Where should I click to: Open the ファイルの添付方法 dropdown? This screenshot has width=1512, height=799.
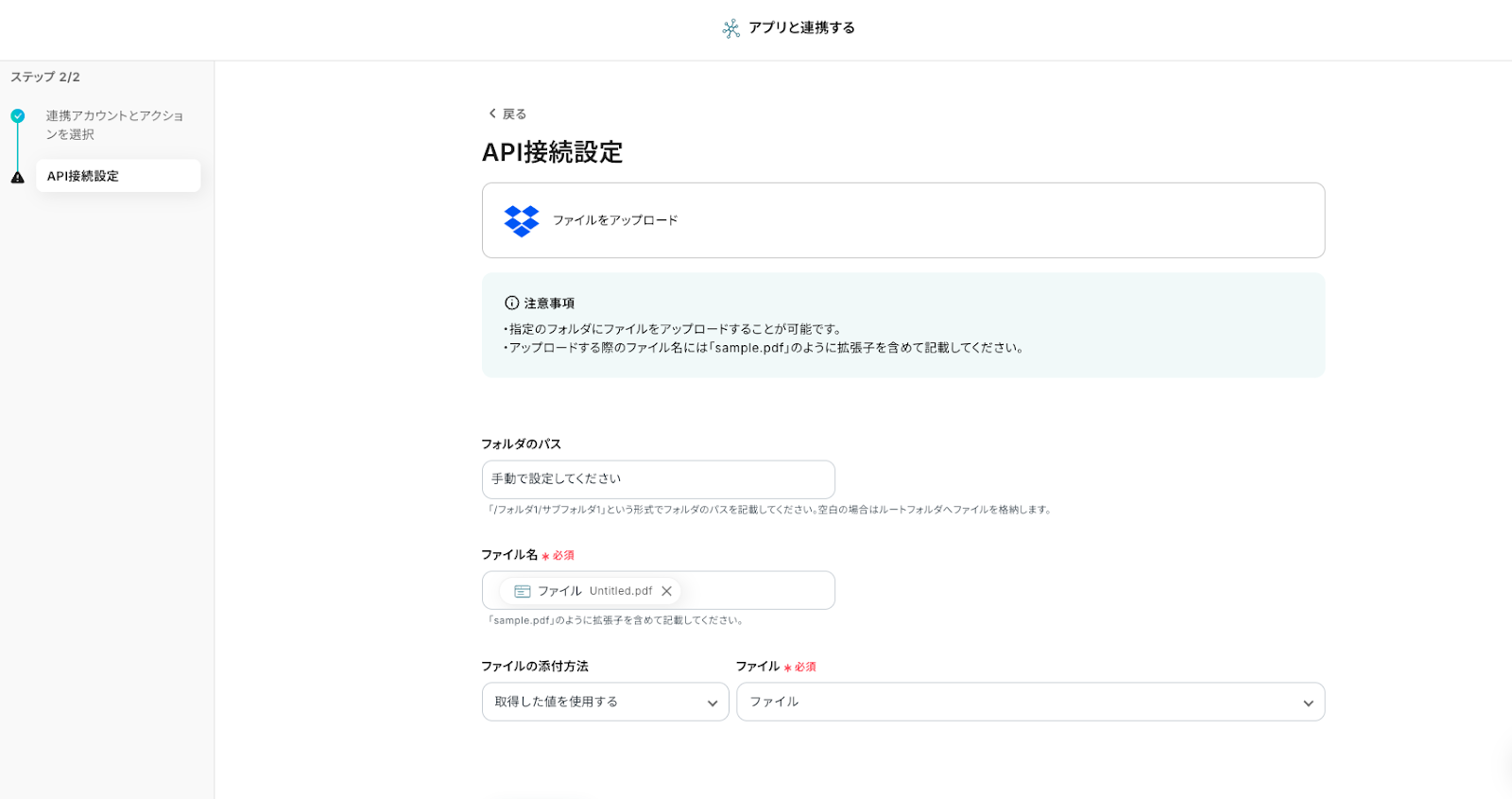coord(605,702)
